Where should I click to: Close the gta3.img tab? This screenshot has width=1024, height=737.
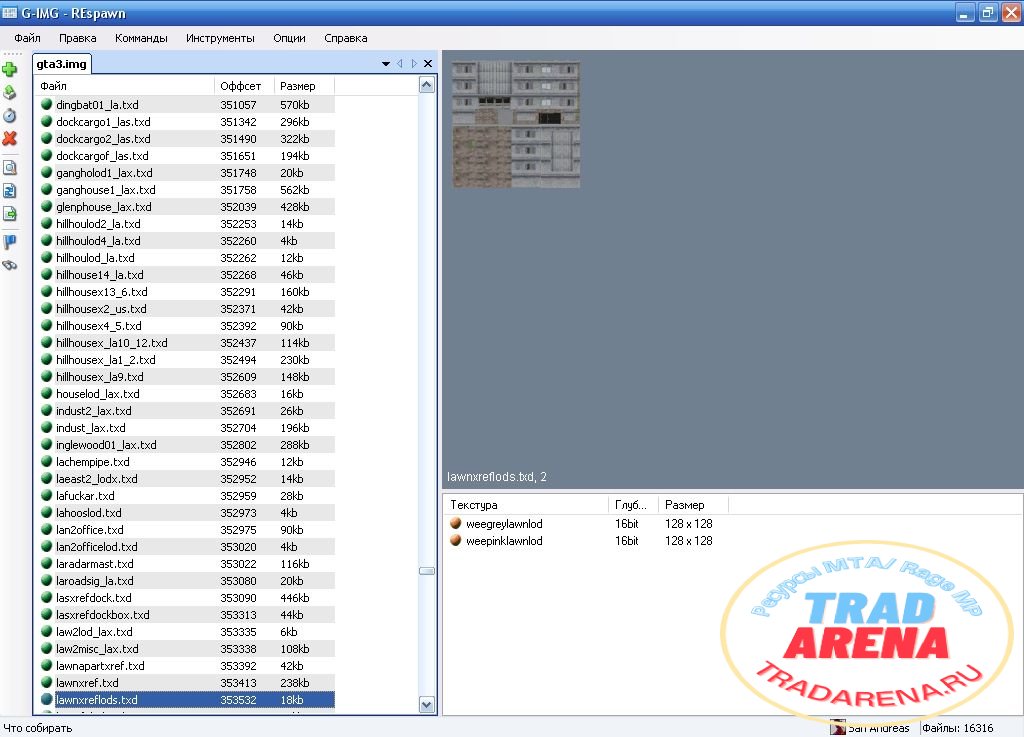428,63
